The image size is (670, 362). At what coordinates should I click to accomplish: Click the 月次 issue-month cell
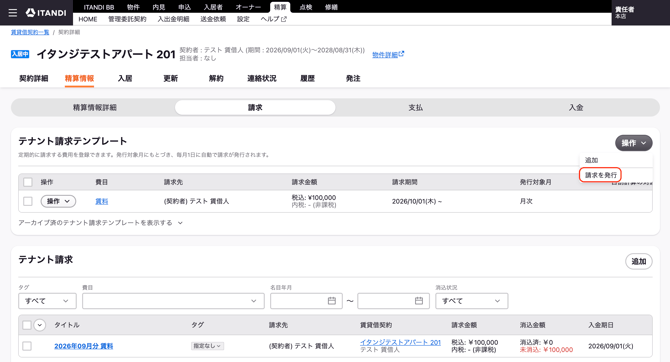click(526, 201)
